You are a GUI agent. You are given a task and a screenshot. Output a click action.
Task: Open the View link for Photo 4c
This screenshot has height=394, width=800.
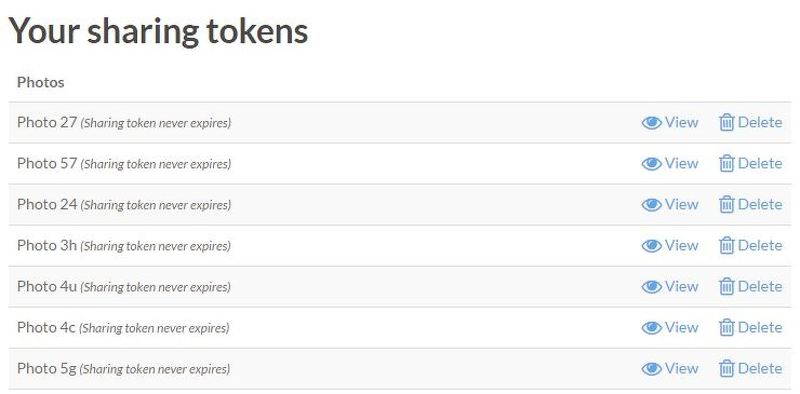[x=670, y=328]
